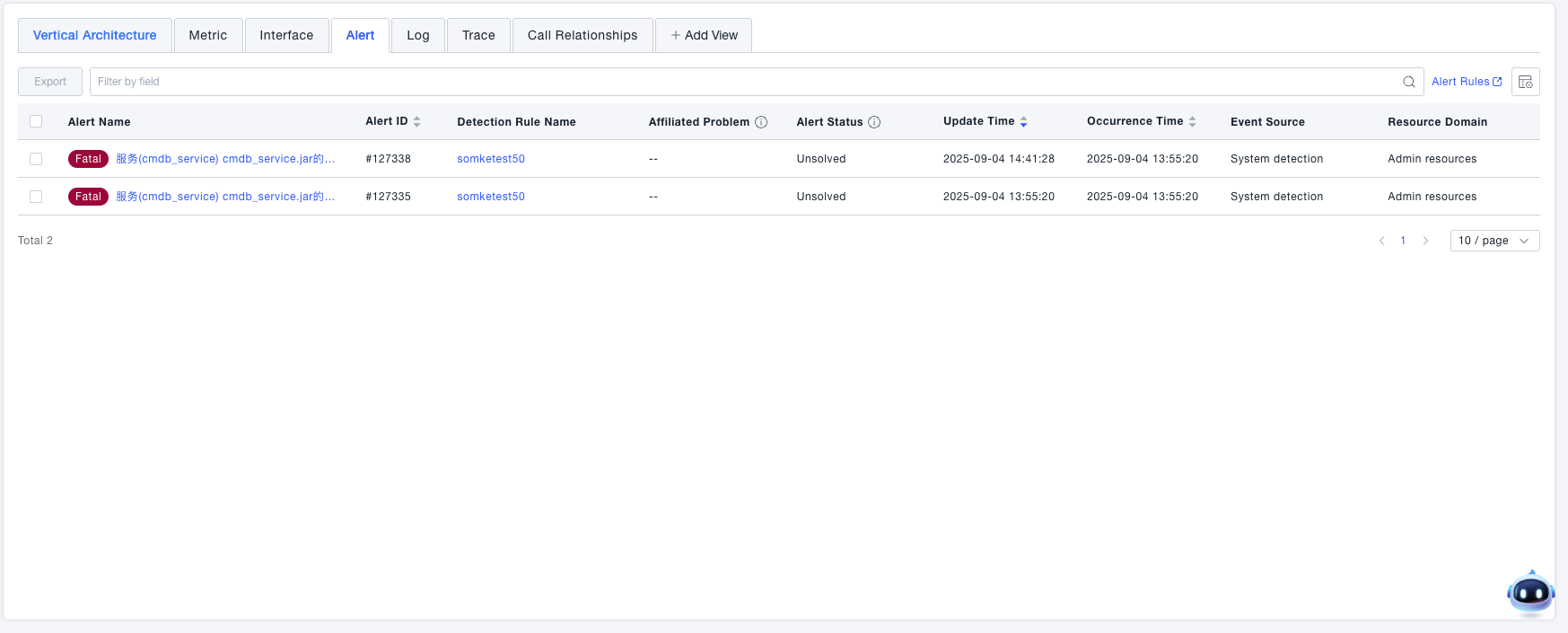Sort the table by Update Time

1023,122
